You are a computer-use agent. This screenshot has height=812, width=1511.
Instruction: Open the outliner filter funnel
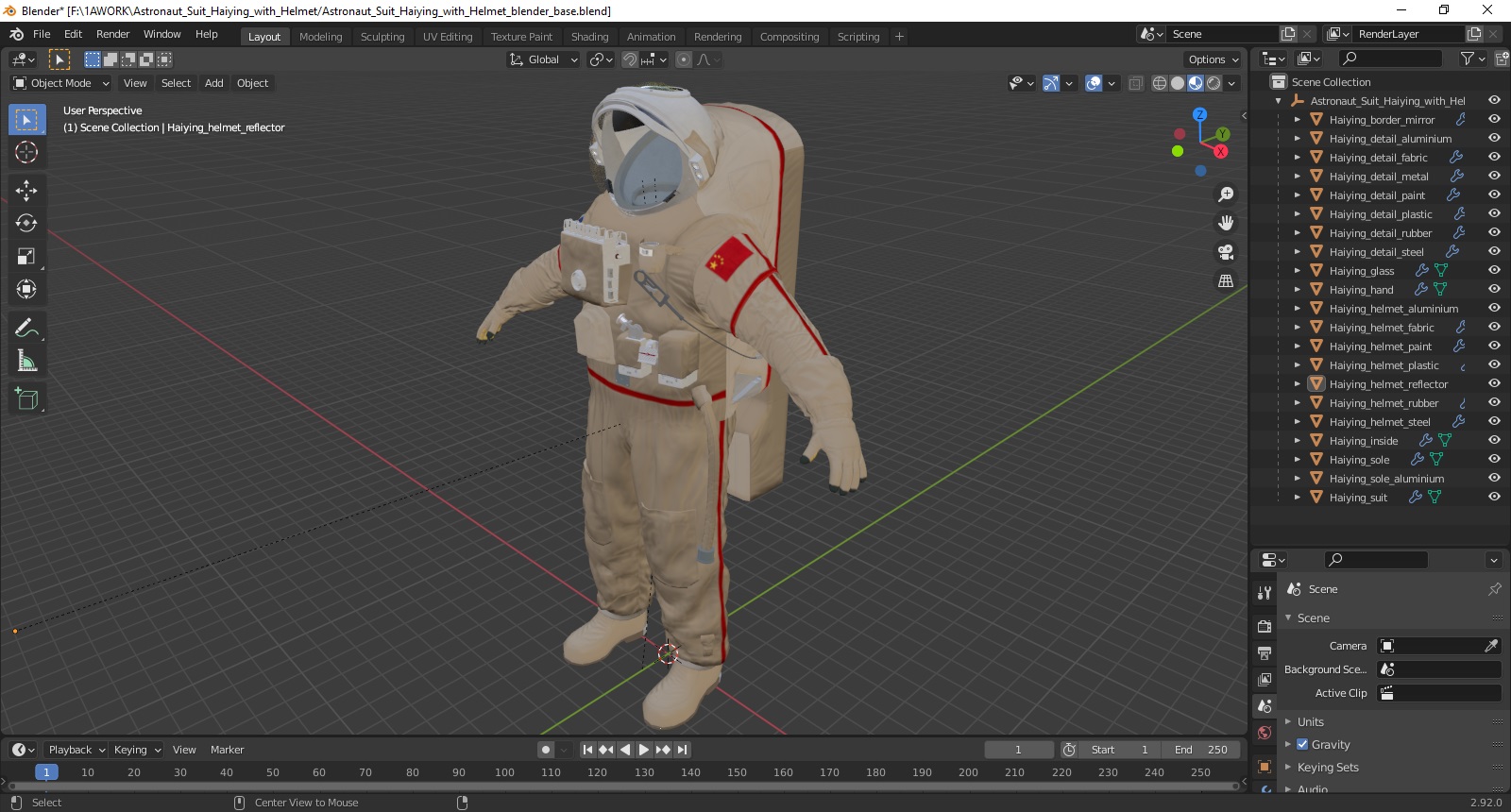point(1467,59)
